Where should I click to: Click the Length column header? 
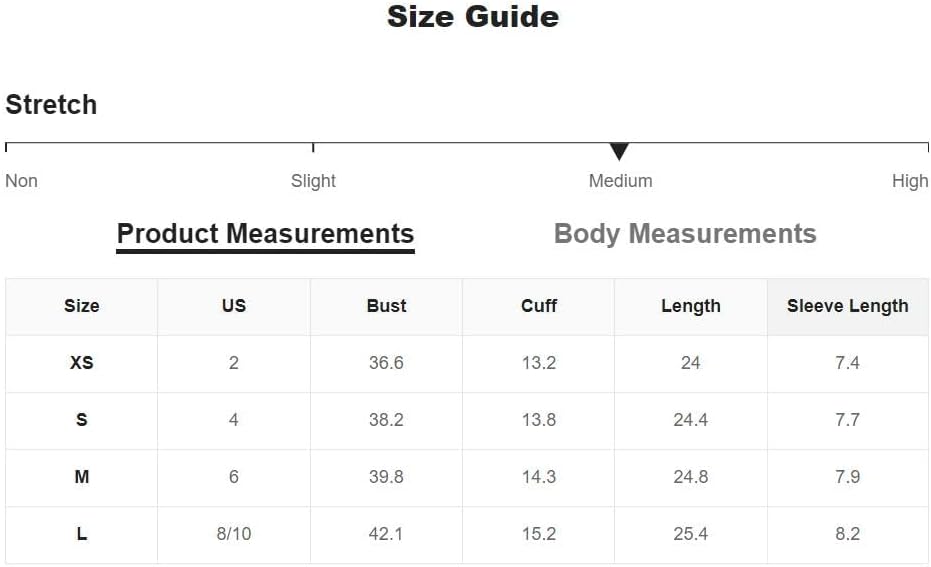click(691, 306)
